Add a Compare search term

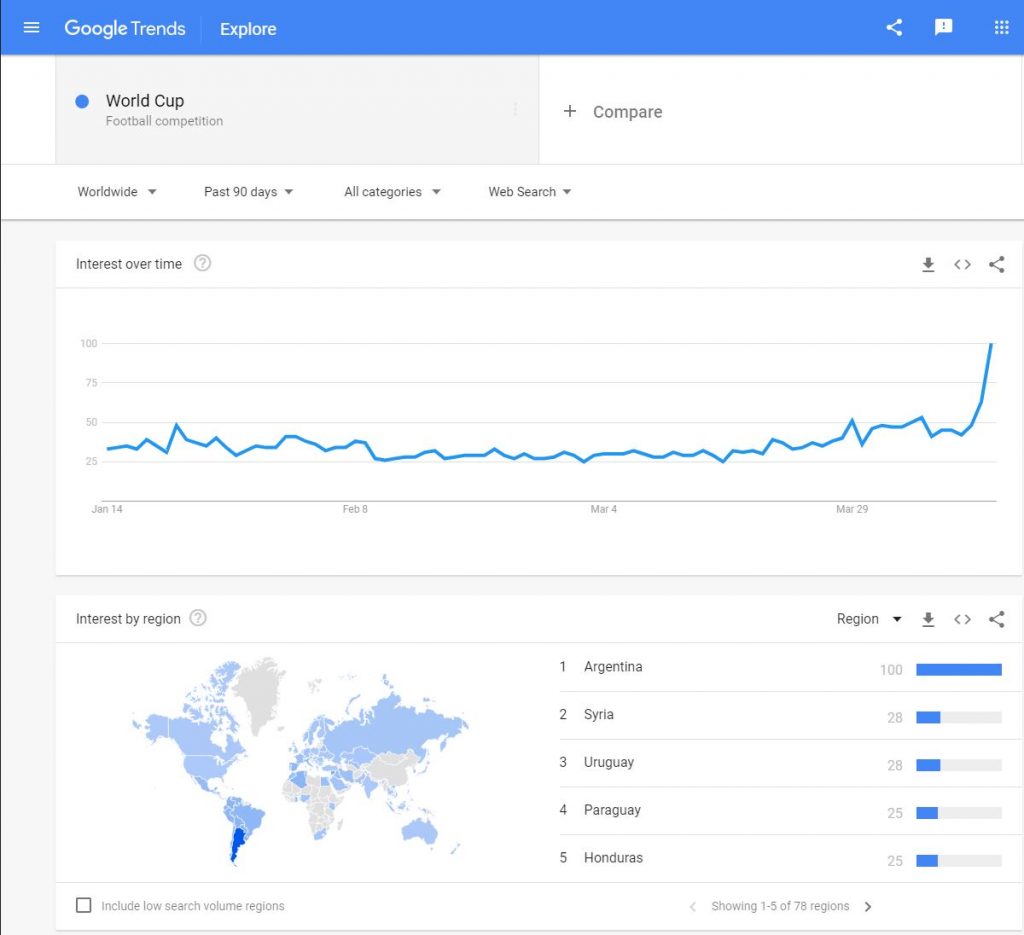click(613, 112)
